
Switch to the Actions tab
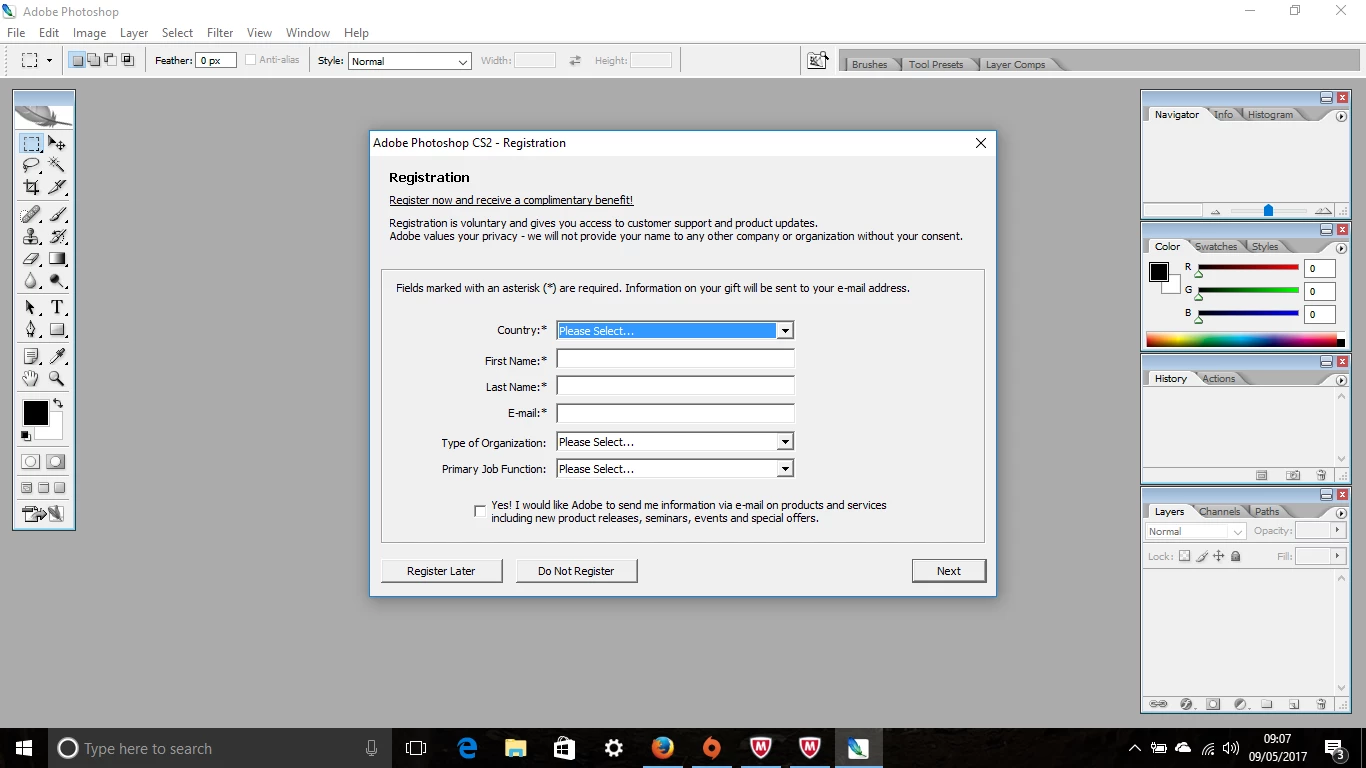pyautogui.click(x=1218, y=378)
